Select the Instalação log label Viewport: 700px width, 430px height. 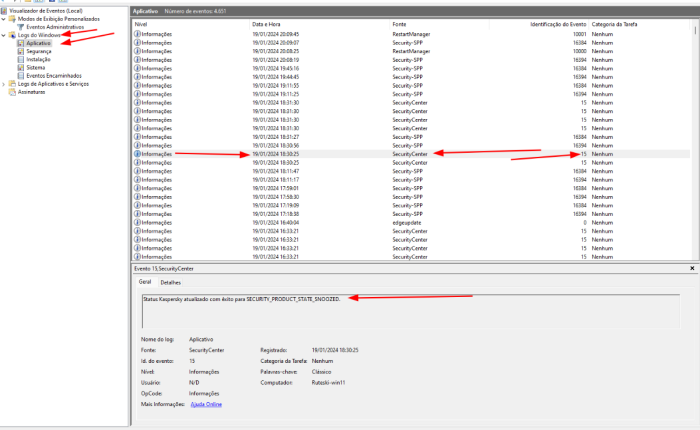[38, 59]
